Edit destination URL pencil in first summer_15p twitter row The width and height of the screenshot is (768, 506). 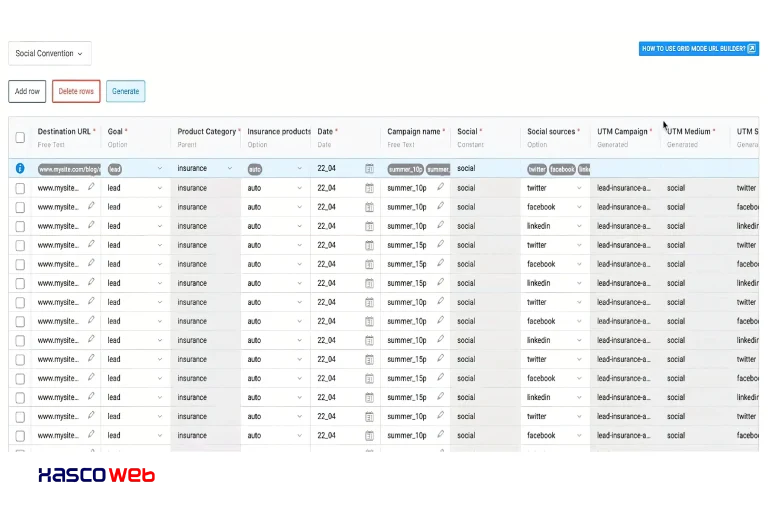(x=91, y=244)
